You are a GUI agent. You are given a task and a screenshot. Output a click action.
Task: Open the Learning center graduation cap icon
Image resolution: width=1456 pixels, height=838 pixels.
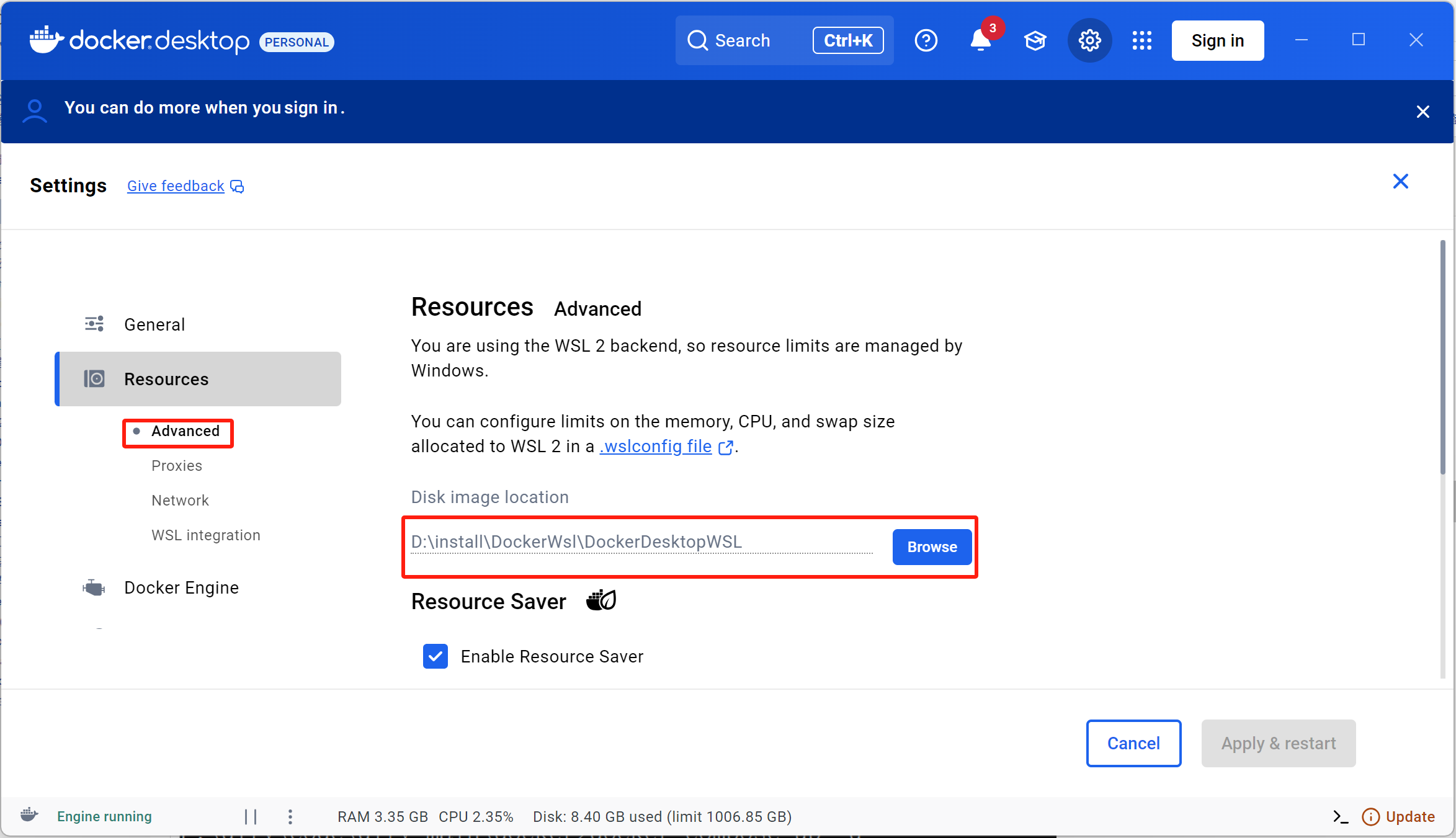point(1035,41)
